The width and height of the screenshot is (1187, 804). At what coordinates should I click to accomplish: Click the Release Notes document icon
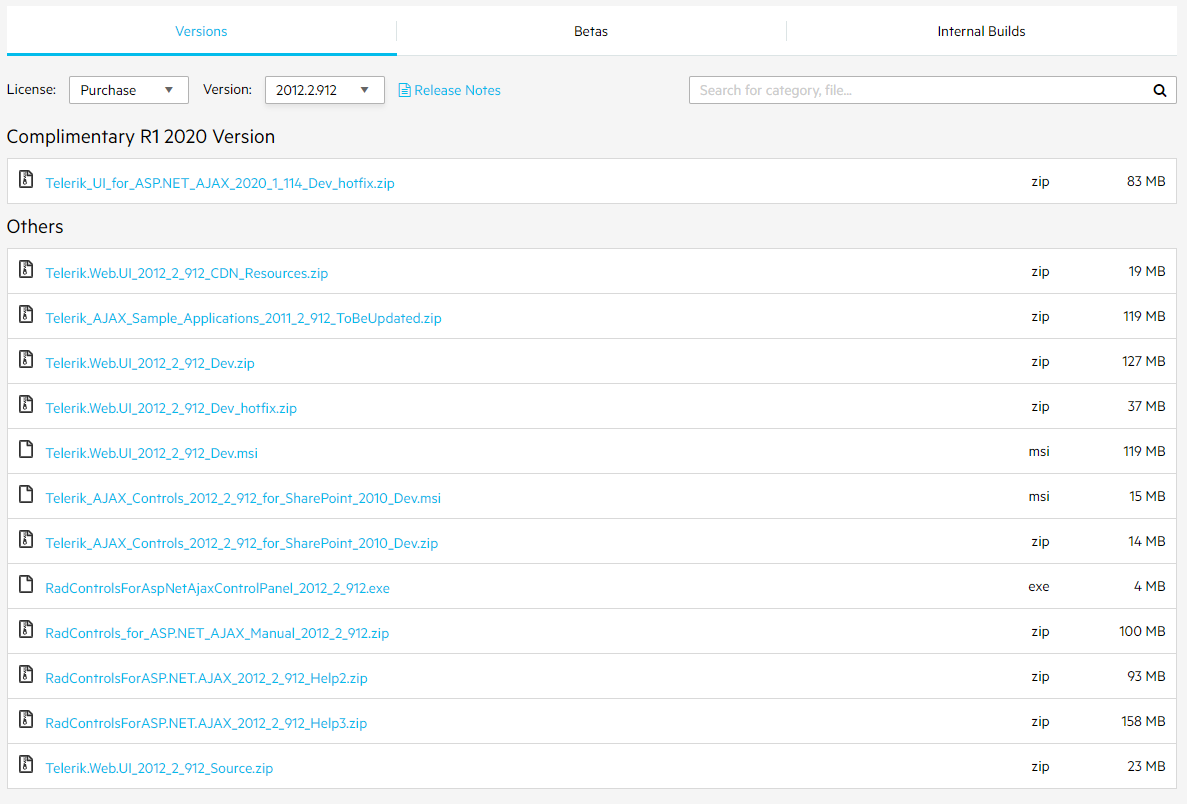click(404, 90)
